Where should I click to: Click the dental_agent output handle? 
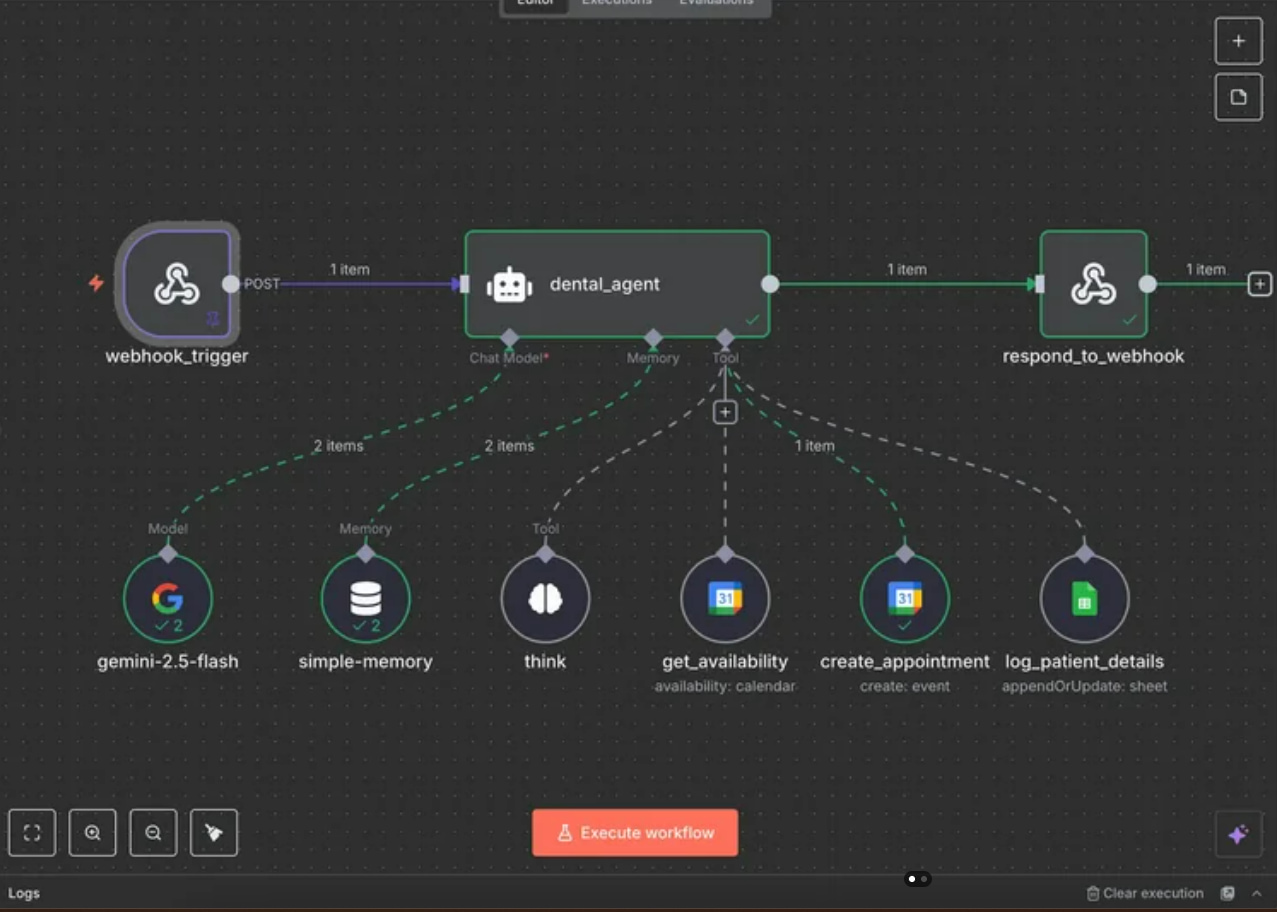(770, 284)
